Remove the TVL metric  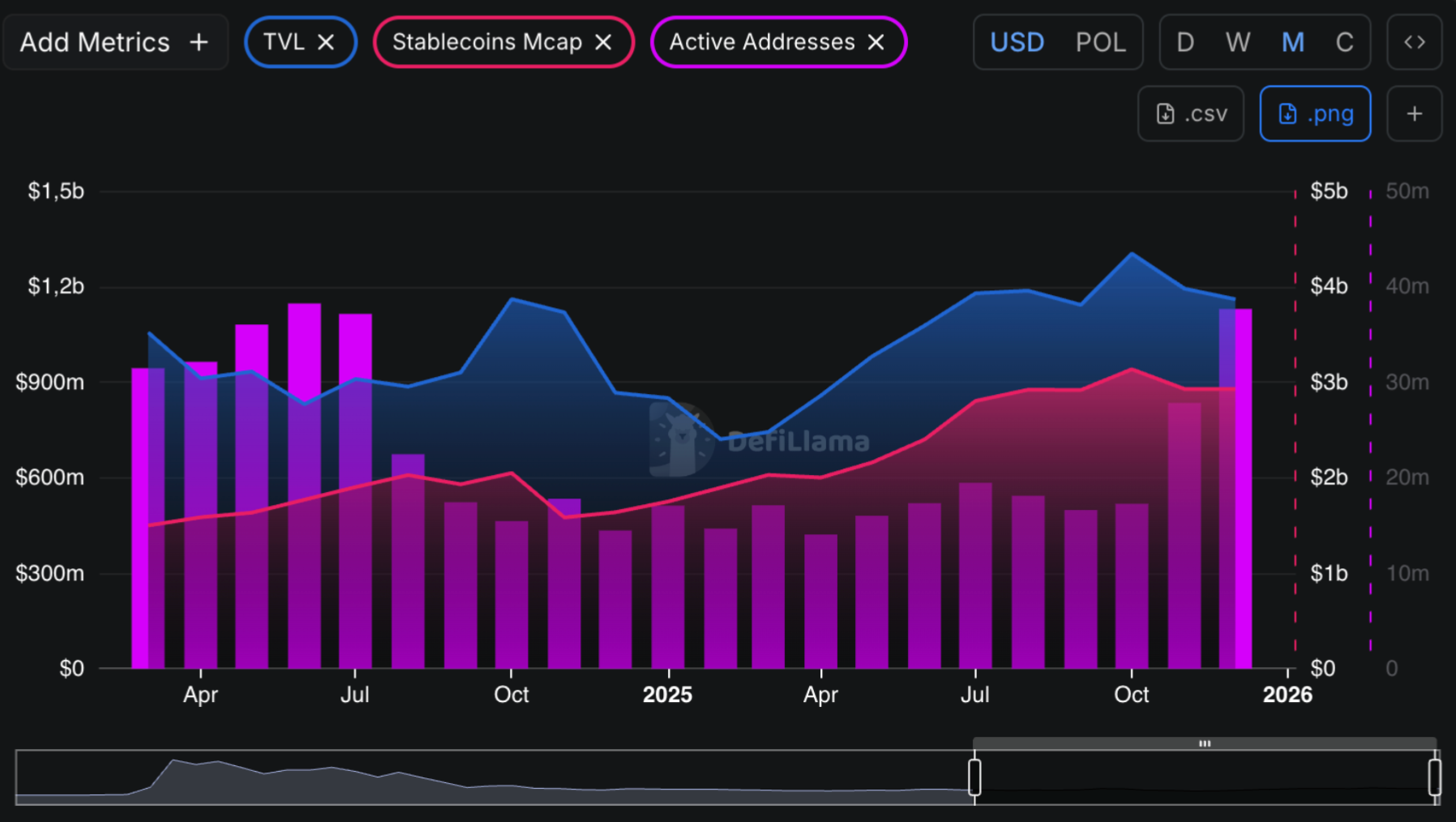[328, 41]
